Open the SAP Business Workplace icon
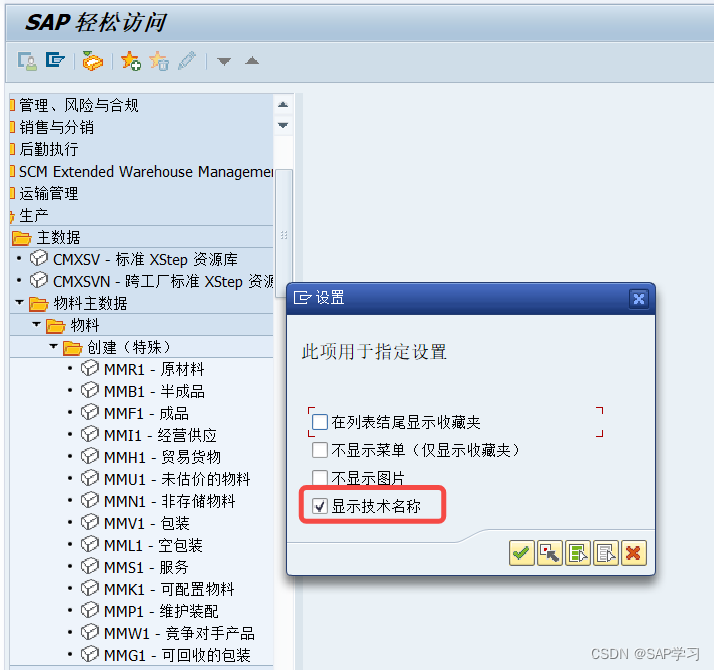This screenshot has height=670, width=714. pos(92,61)
